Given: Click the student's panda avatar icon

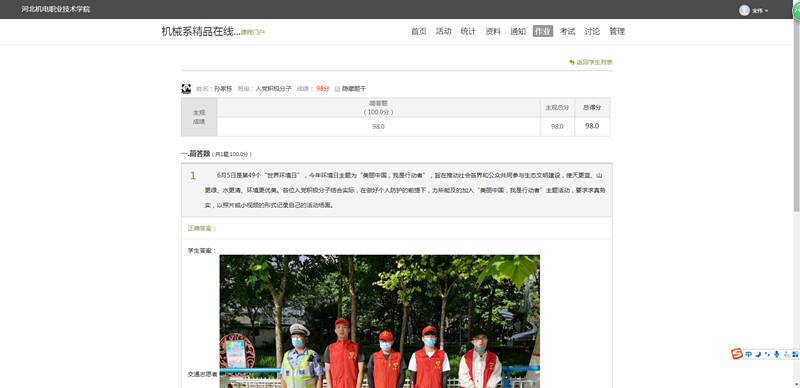Looking at the screenshot, I should [x=186, y=89].
